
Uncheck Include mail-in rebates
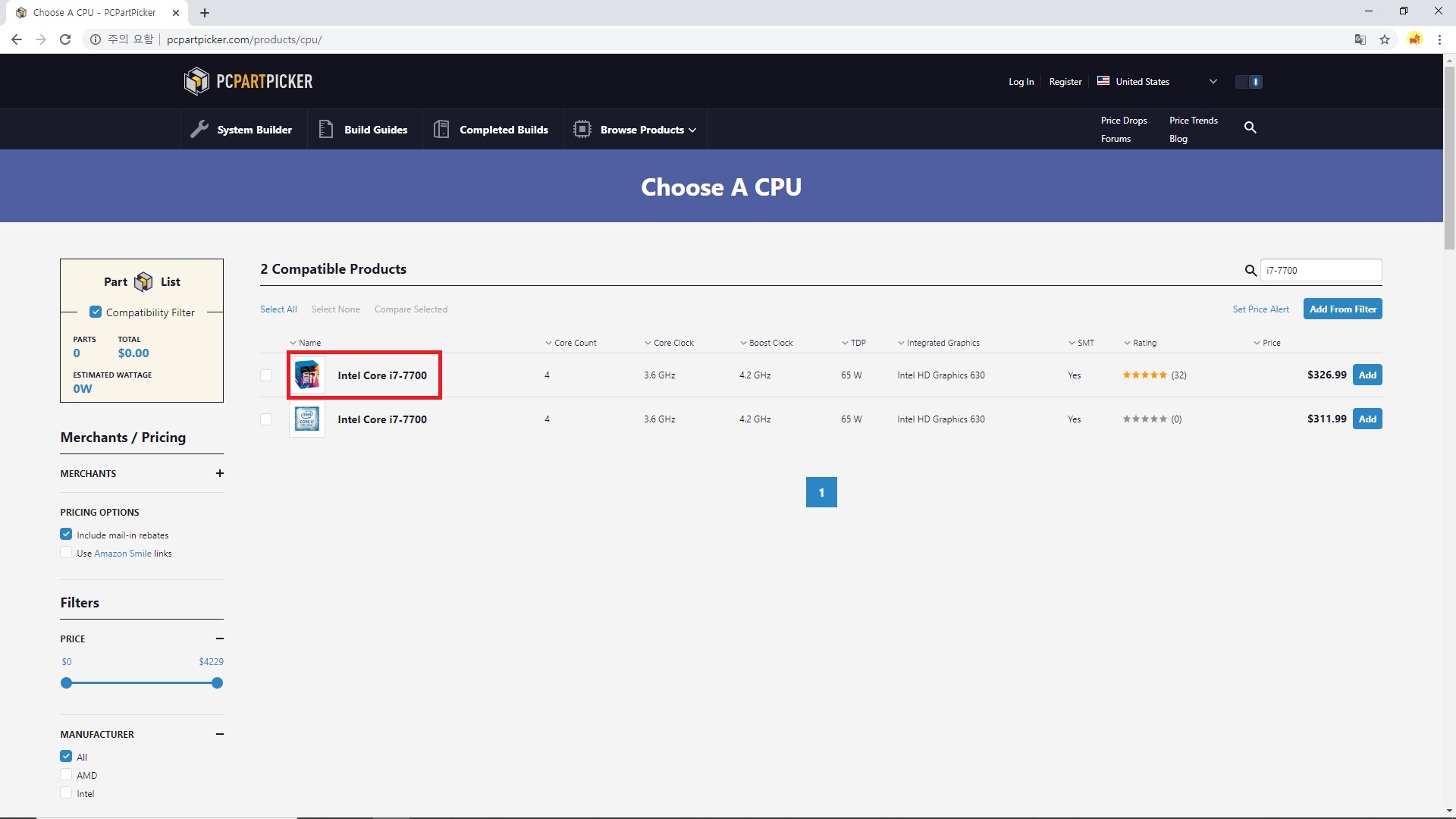pyautogui.click(x=66, y=535)
